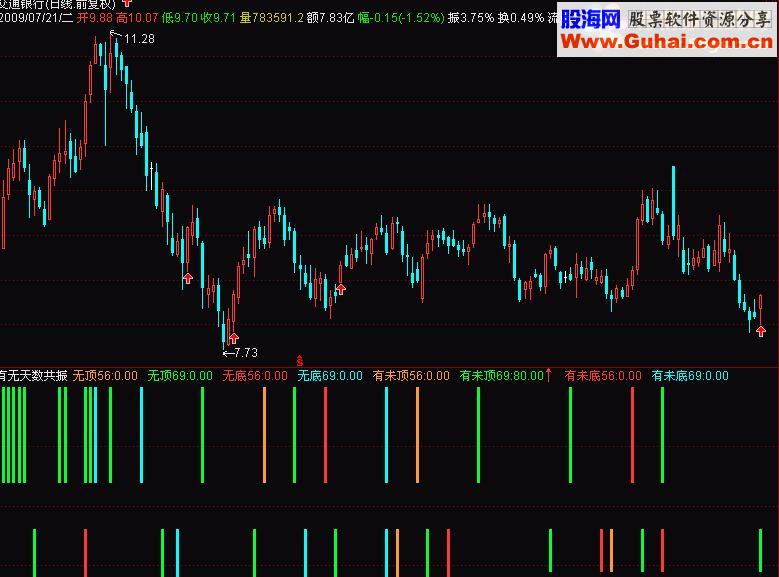Click the change value 幅-0.15(-1.52%)

click(x=401, y=18)
